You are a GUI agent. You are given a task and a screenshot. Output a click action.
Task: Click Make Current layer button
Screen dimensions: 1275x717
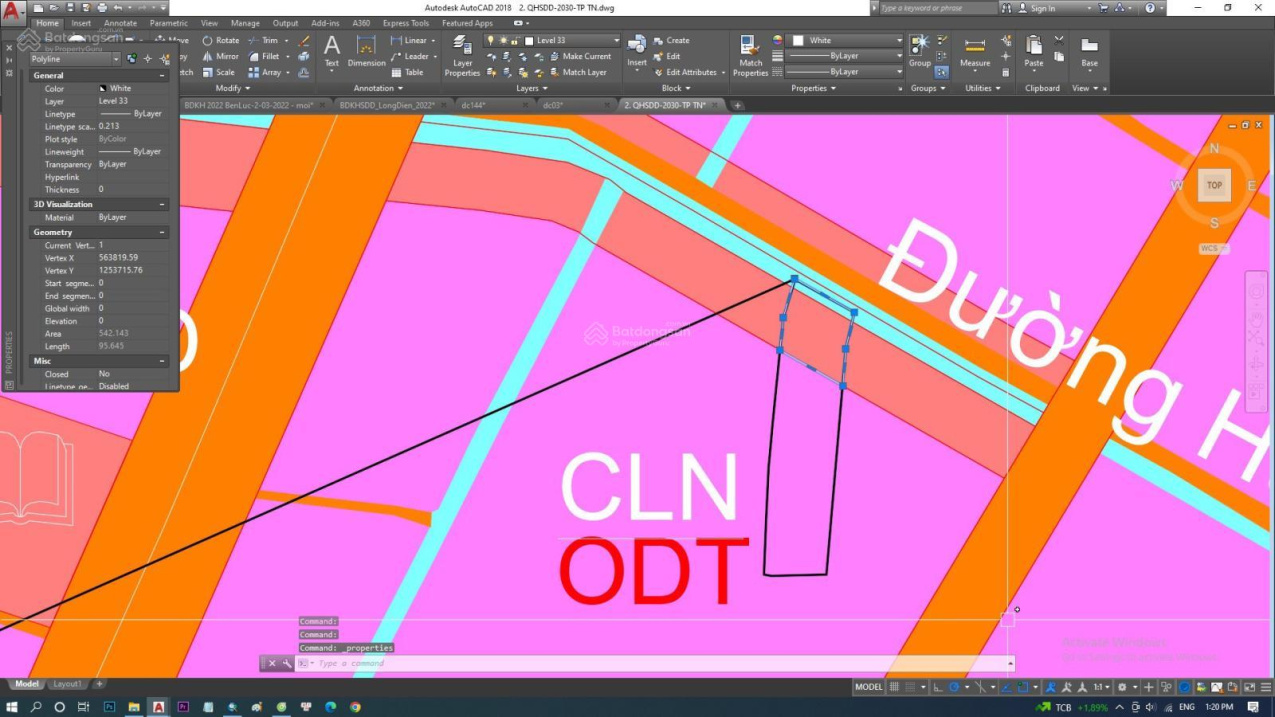pyautogui.click(x=579, y=57)
